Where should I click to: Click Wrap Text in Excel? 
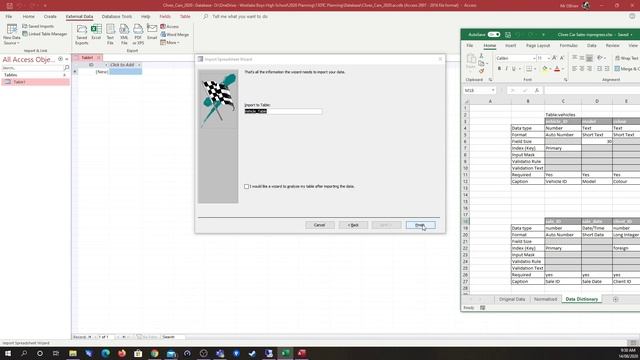[x=627, y=58]
